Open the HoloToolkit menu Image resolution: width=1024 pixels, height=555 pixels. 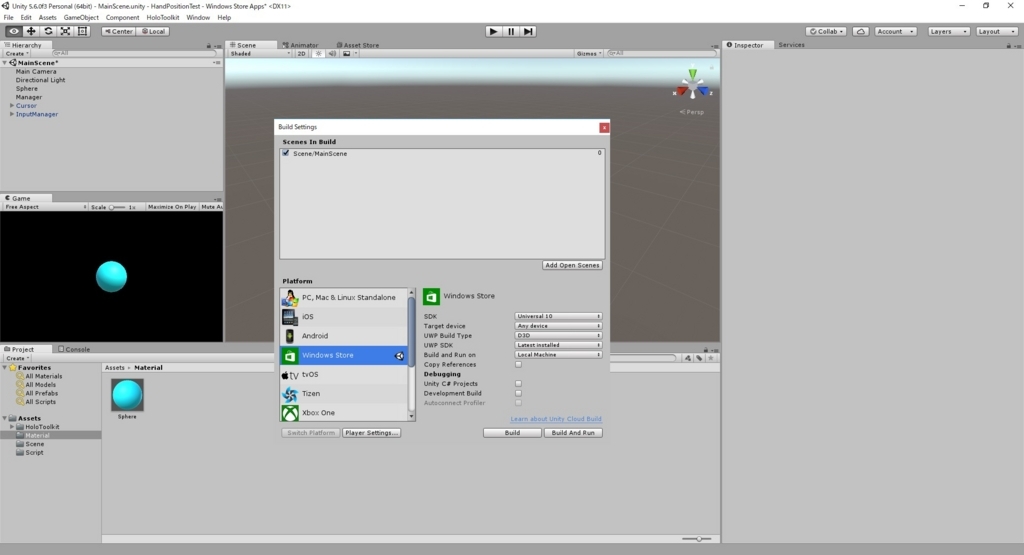pyautogui.click(x=163, y=18)
